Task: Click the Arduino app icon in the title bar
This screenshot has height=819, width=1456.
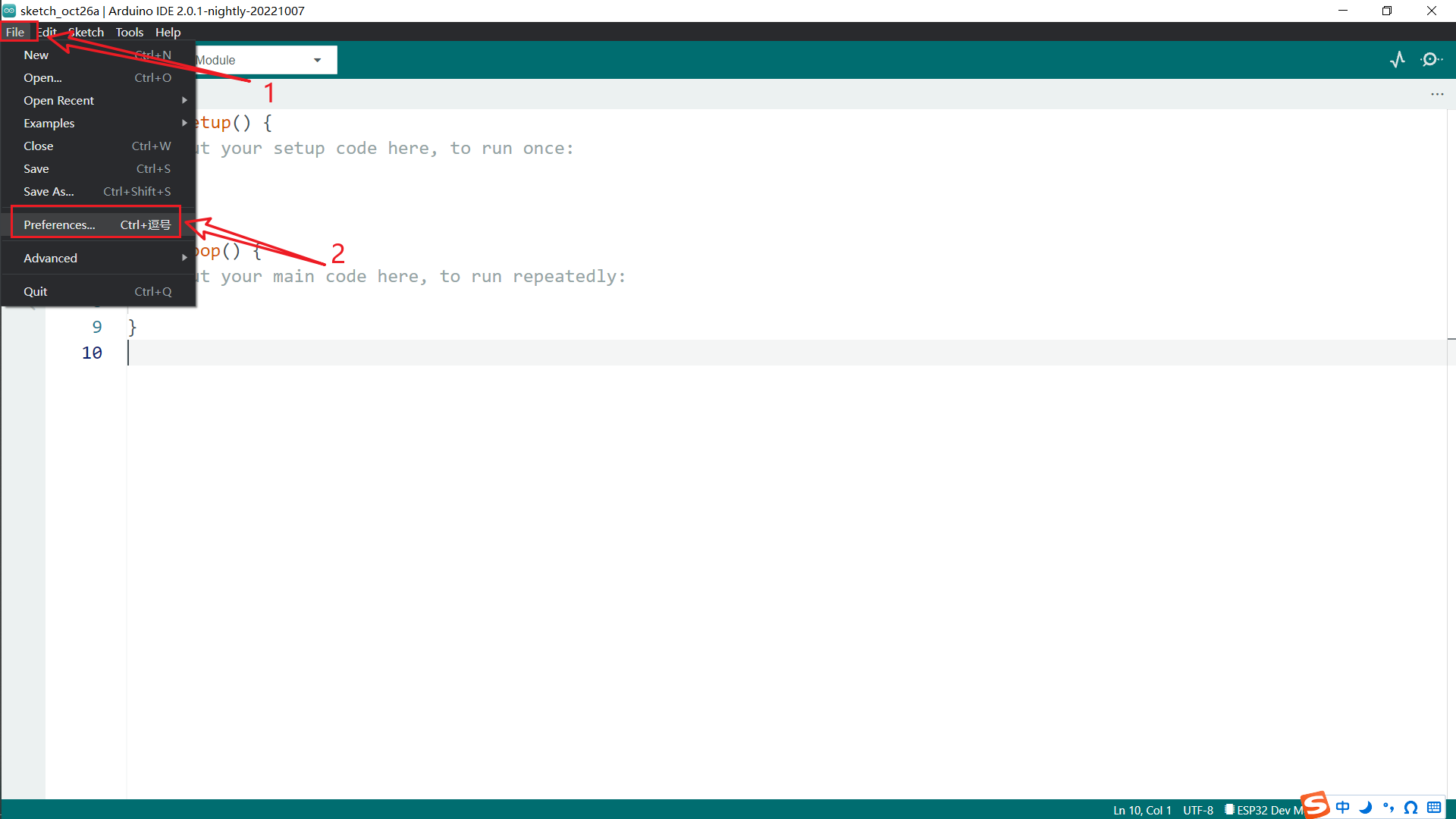Action: [9, 11]
